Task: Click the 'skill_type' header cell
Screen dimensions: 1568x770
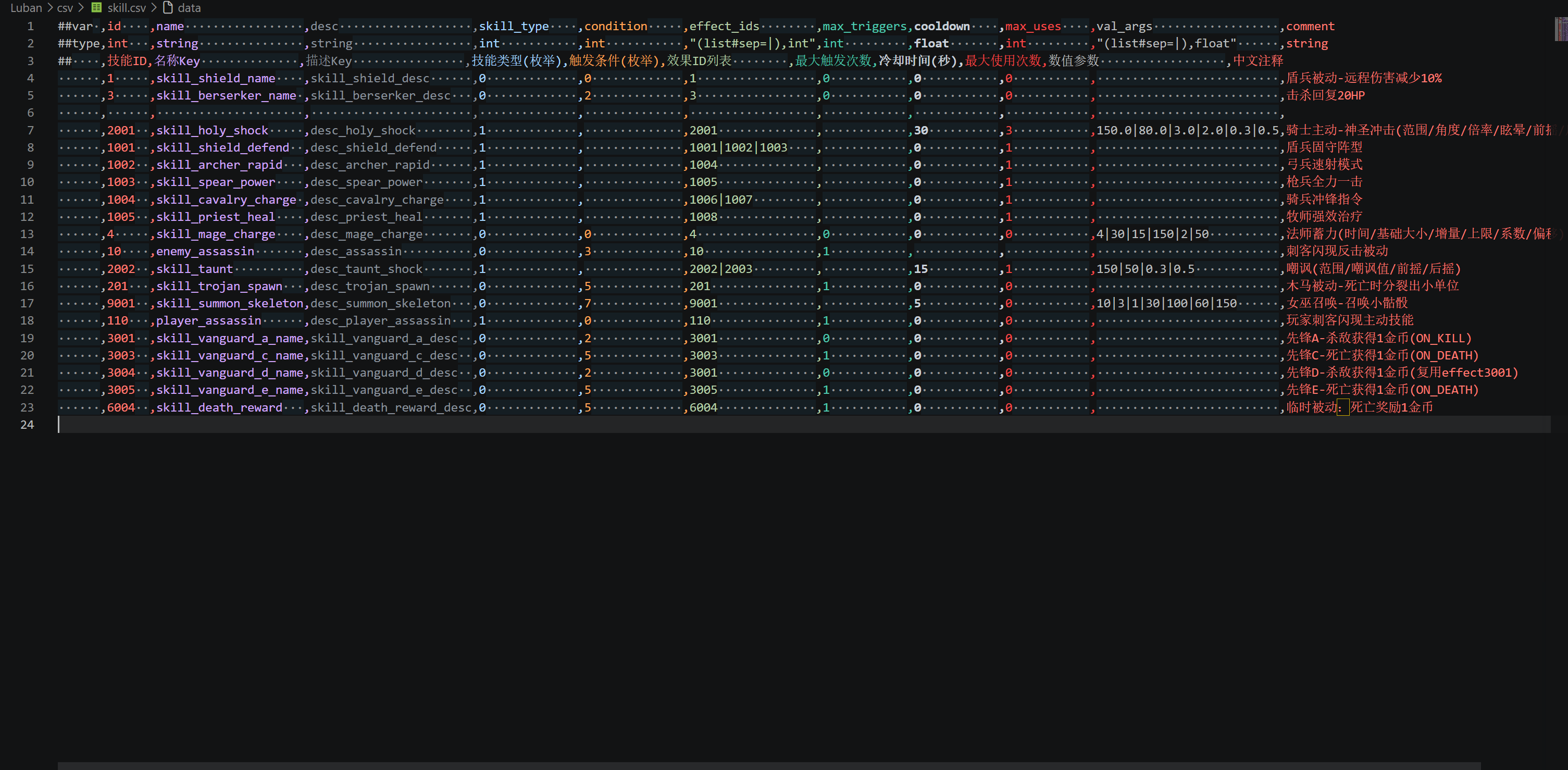Action: coord(514,26)
